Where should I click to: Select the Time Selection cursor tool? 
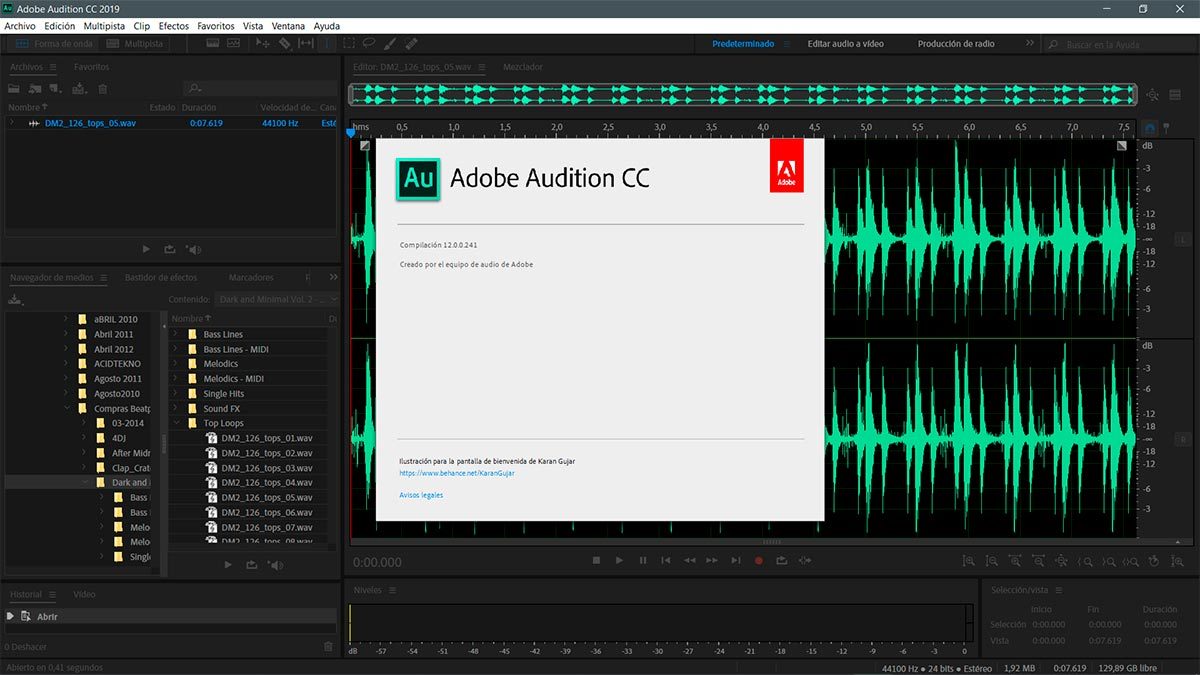[x=327, y=43]
